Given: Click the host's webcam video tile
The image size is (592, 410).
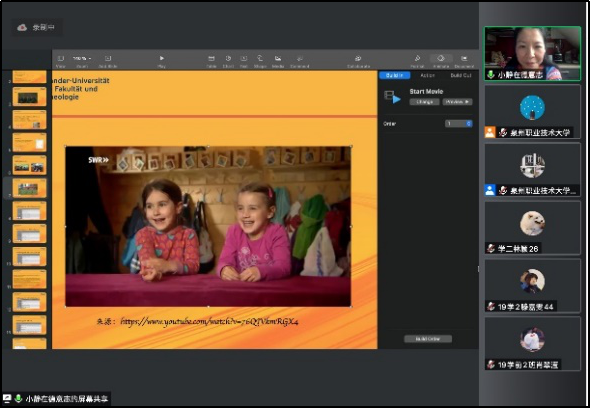Looking at the screenshot, I should (x=532, y=54).
